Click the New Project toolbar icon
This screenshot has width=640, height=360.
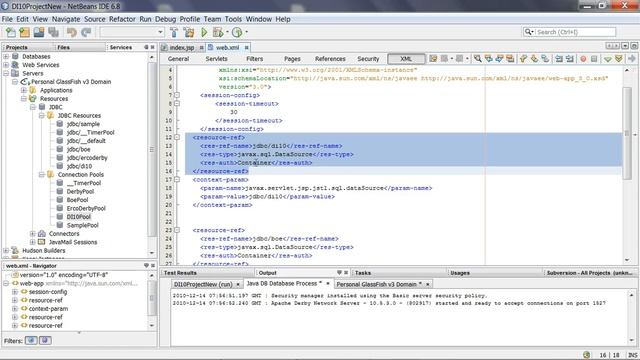pyautogui.click(x=24, y=32)
